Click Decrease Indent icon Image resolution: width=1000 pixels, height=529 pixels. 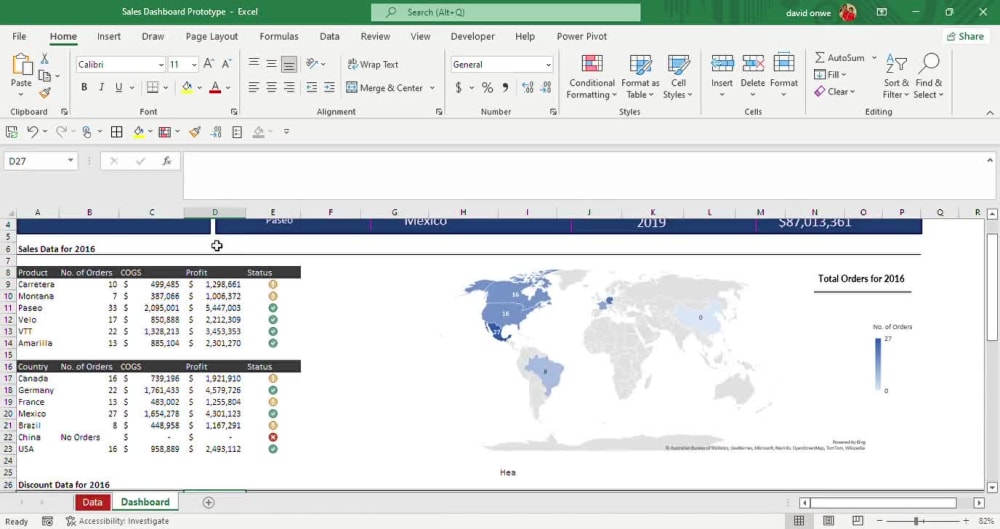point(311,87)
